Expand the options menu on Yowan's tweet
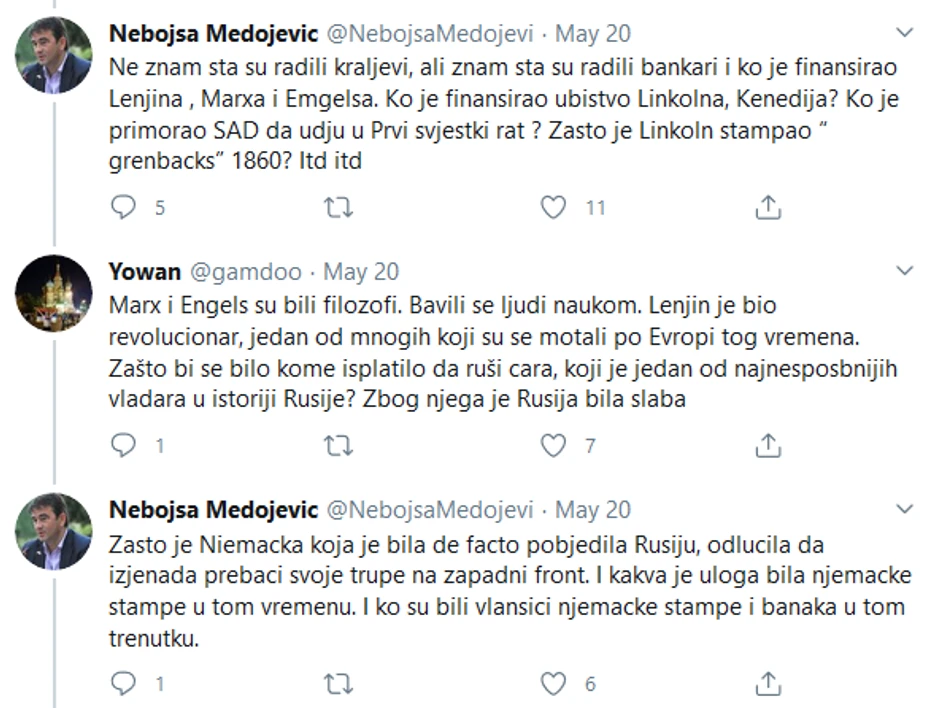This screenshot has height=708, width=940. pyautogui.click(x=905, y=271)
